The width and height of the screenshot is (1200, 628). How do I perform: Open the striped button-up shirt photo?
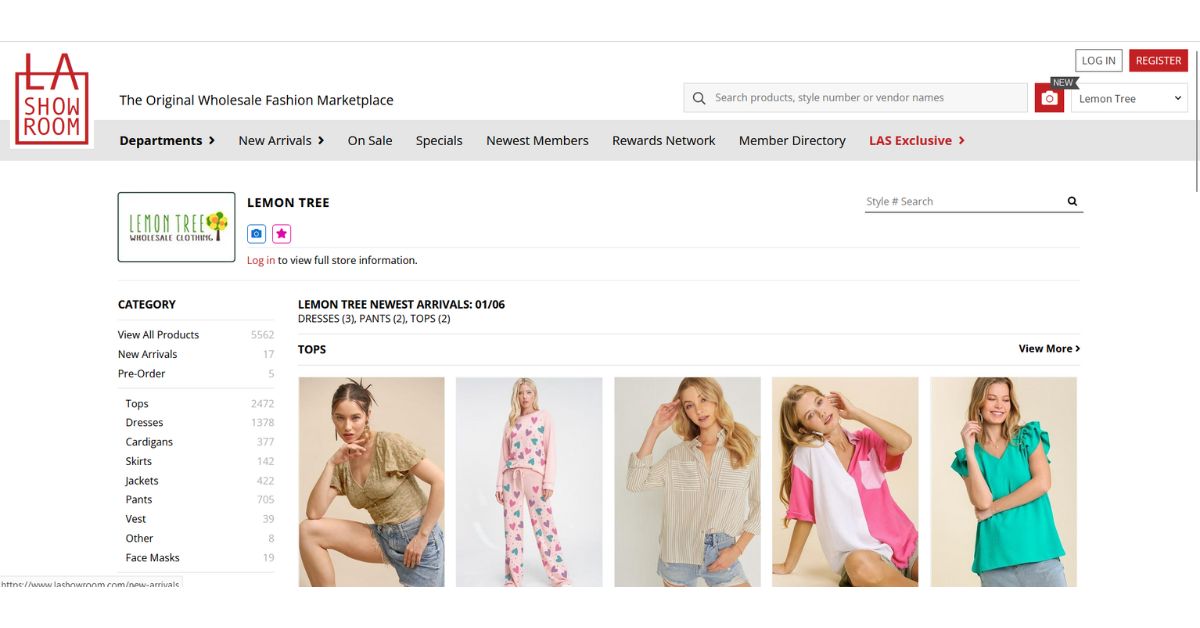pos(687,482)
